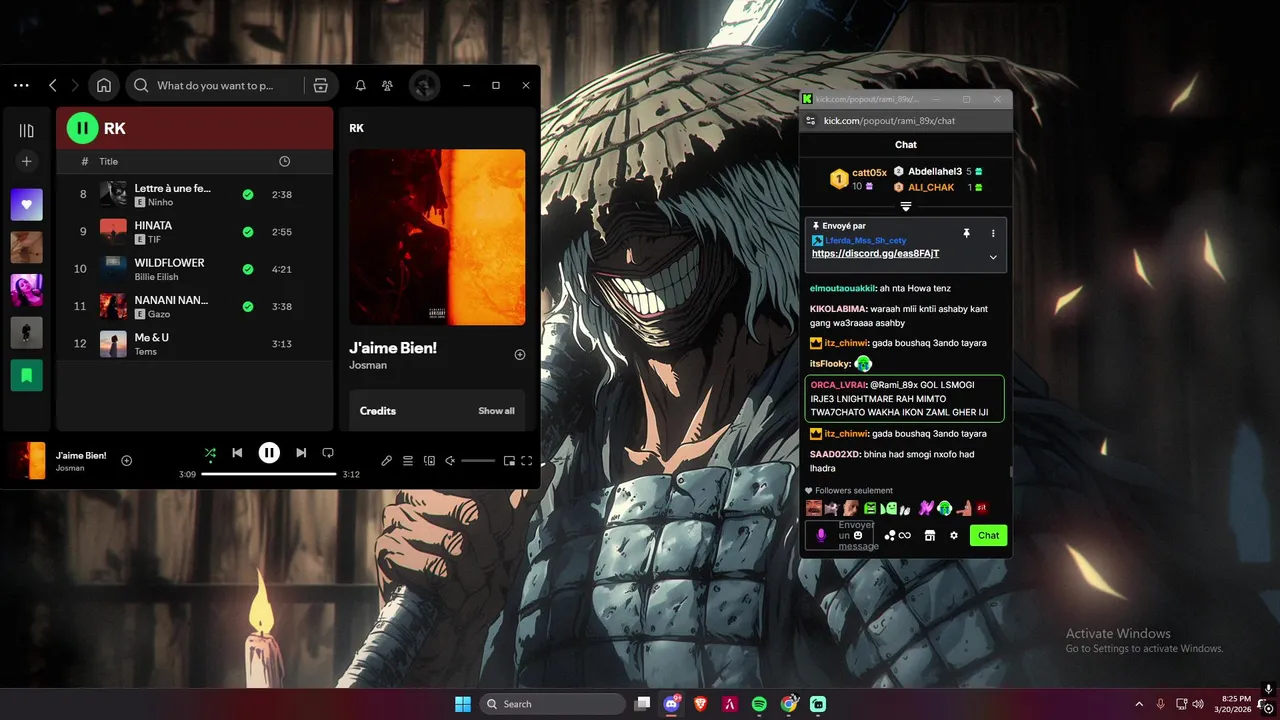The height and width of the screenshot is (720, 1280).
Task: Open Discord from the taskbar
Action: tap(672, 704)
